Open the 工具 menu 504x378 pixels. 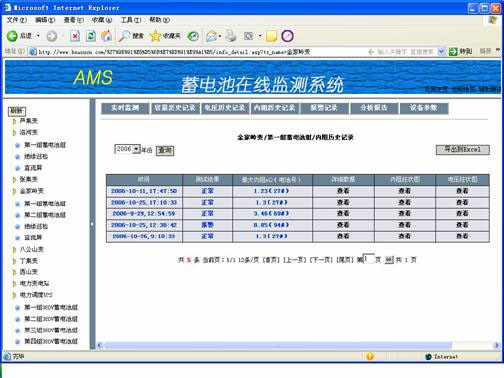(131, 20)
